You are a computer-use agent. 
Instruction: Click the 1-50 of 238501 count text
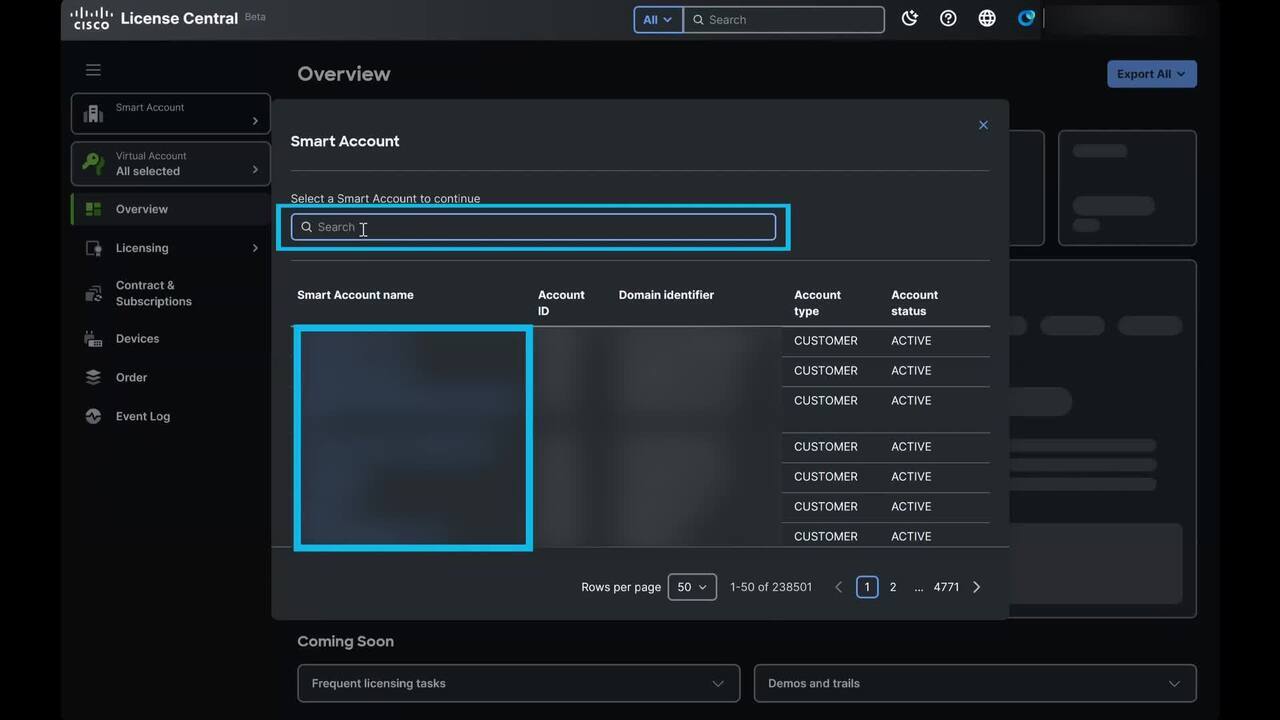(771, 587)
